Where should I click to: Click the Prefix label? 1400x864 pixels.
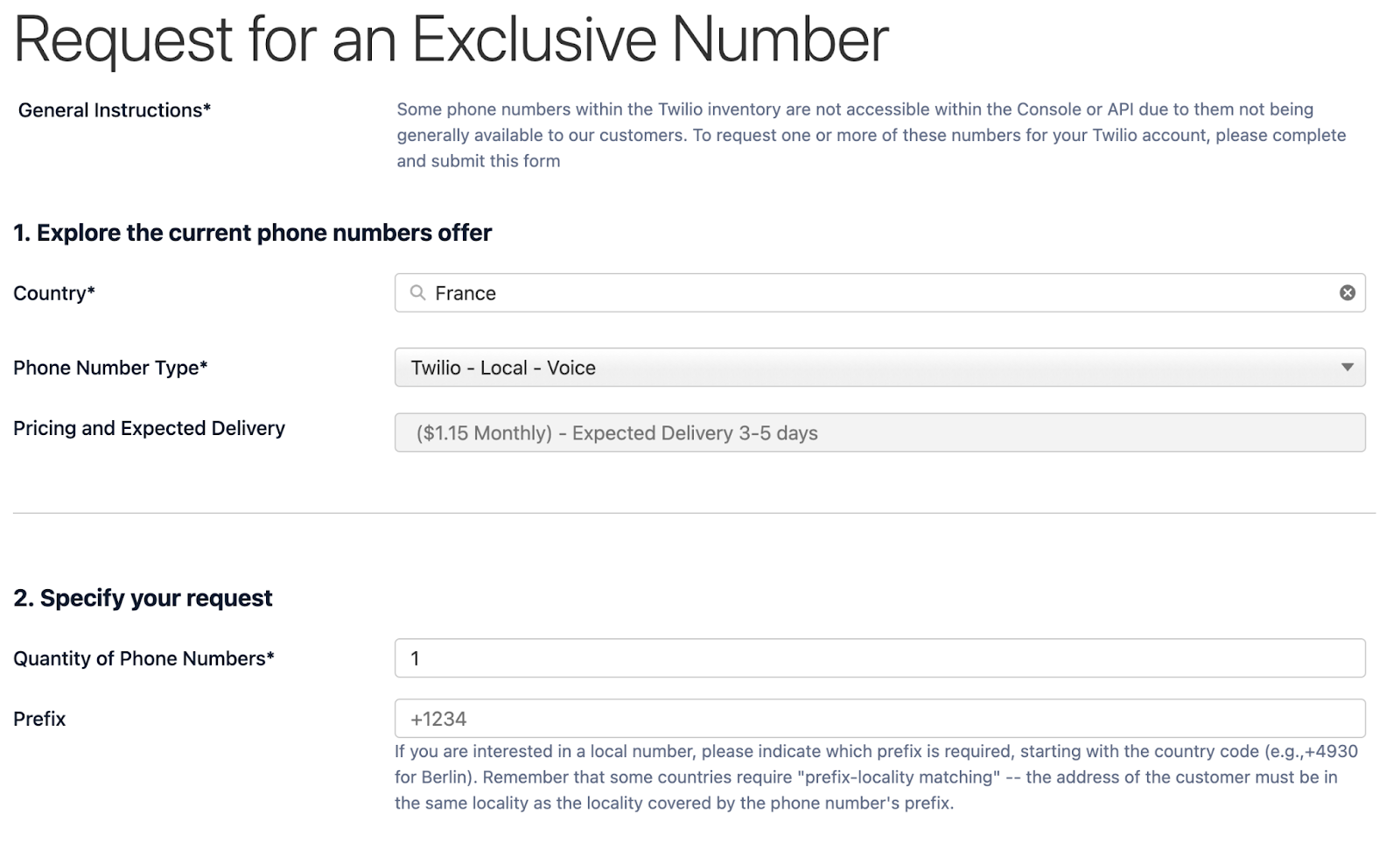pyautogui.click(x=39, y=719)
